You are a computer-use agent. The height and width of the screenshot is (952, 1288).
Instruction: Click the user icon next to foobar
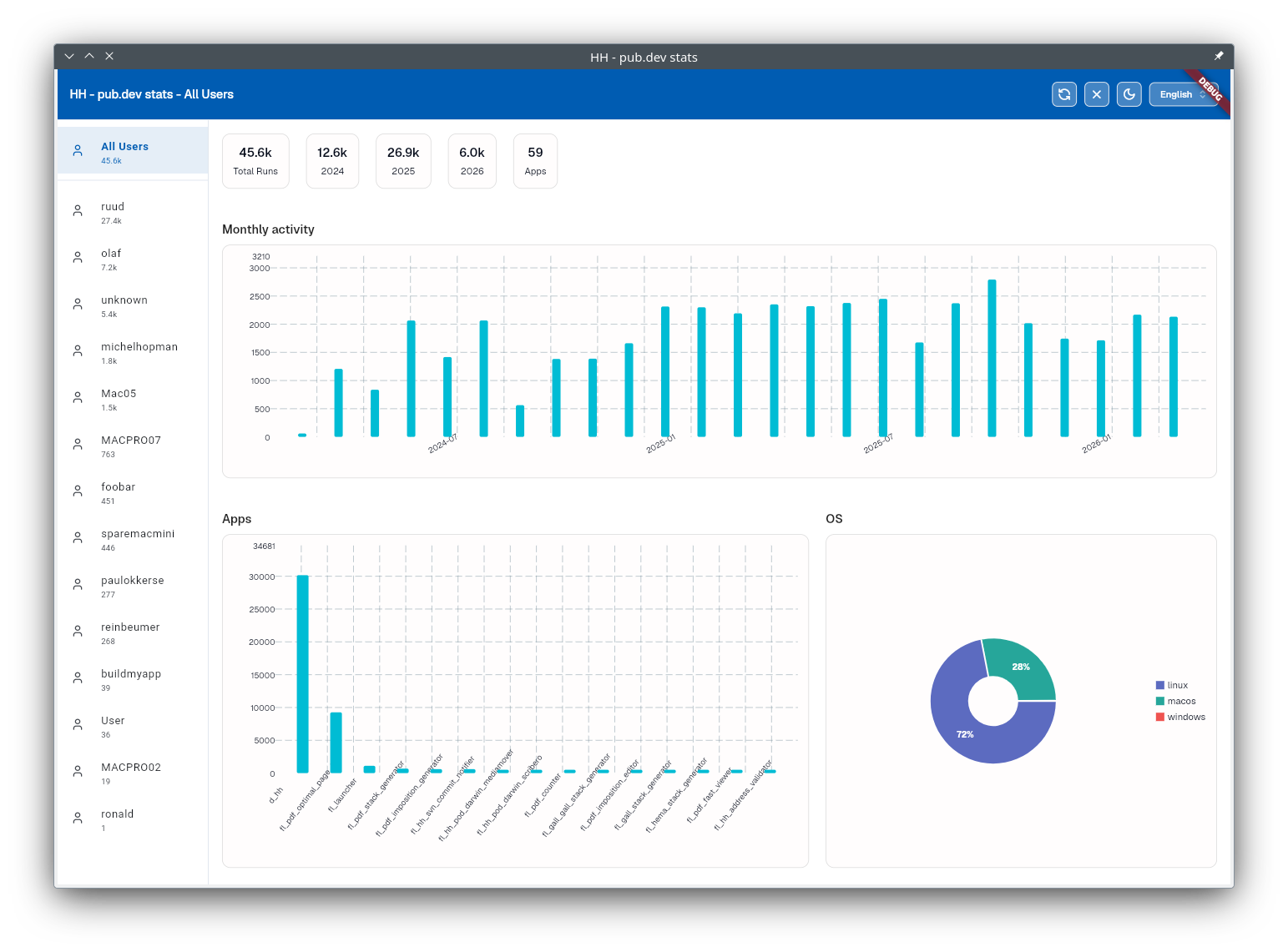click(x=78, y=491)
